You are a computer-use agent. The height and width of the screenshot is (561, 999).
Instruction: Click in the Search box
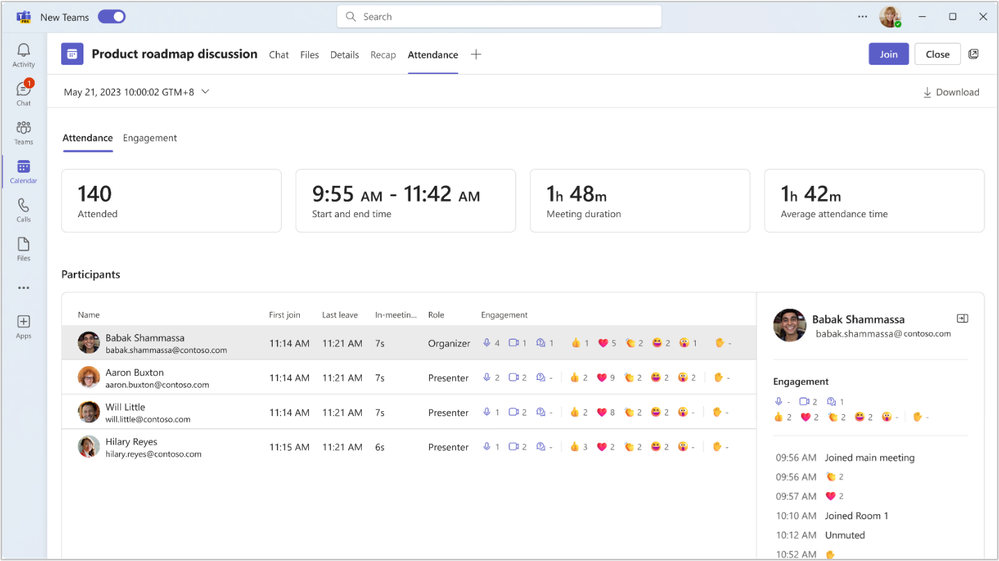click(499, 17)
